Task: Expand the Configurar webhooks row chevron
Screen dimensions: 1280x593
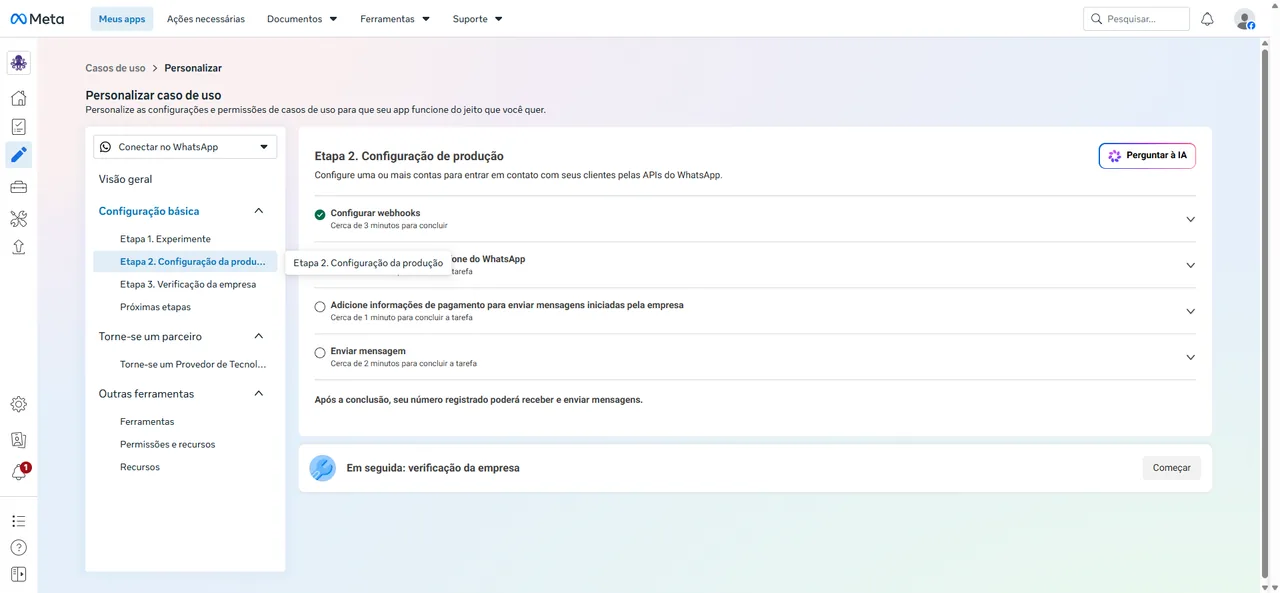Action: (1190, 219)
